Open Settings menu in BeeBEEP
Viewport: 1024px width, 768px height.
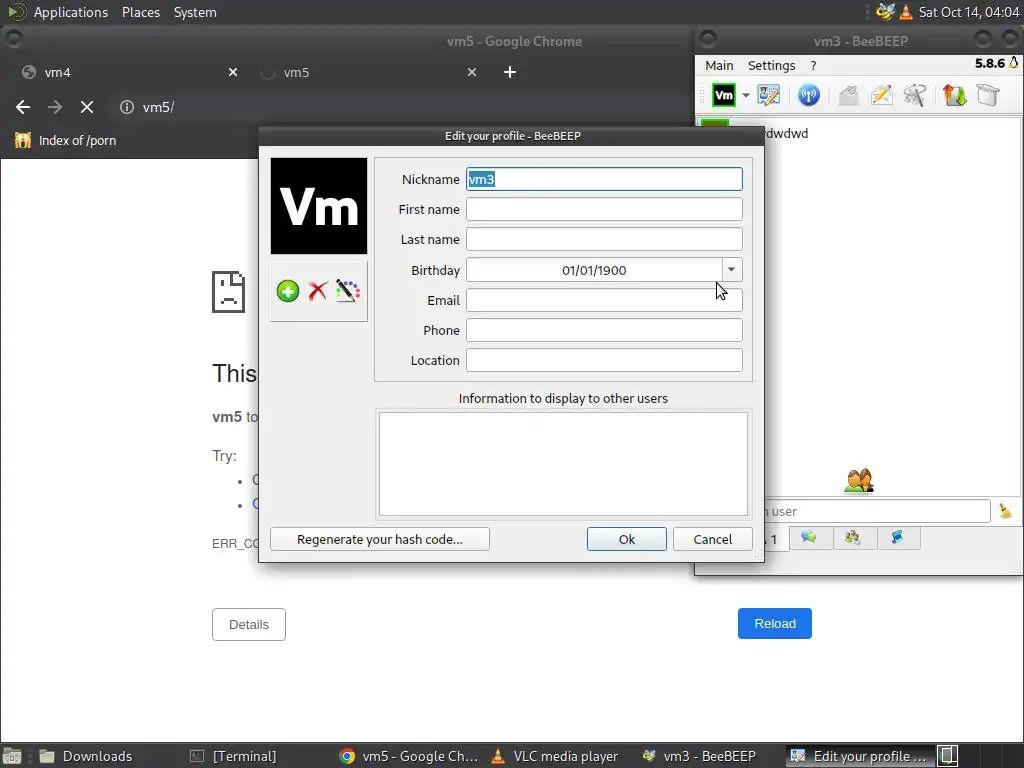(771, 65)
